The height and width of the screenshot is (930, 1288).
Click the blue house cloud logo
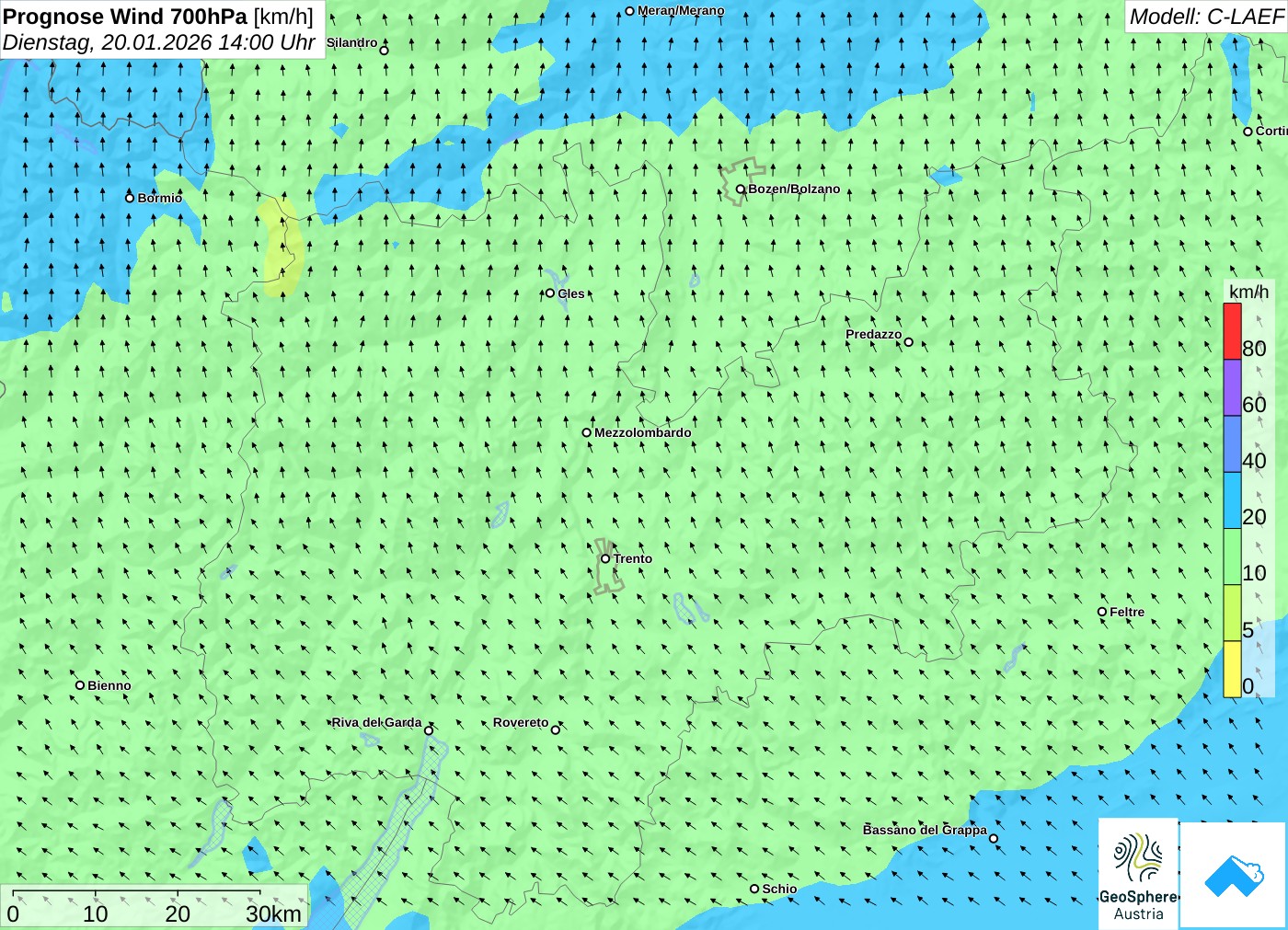tap(1234, 875)
